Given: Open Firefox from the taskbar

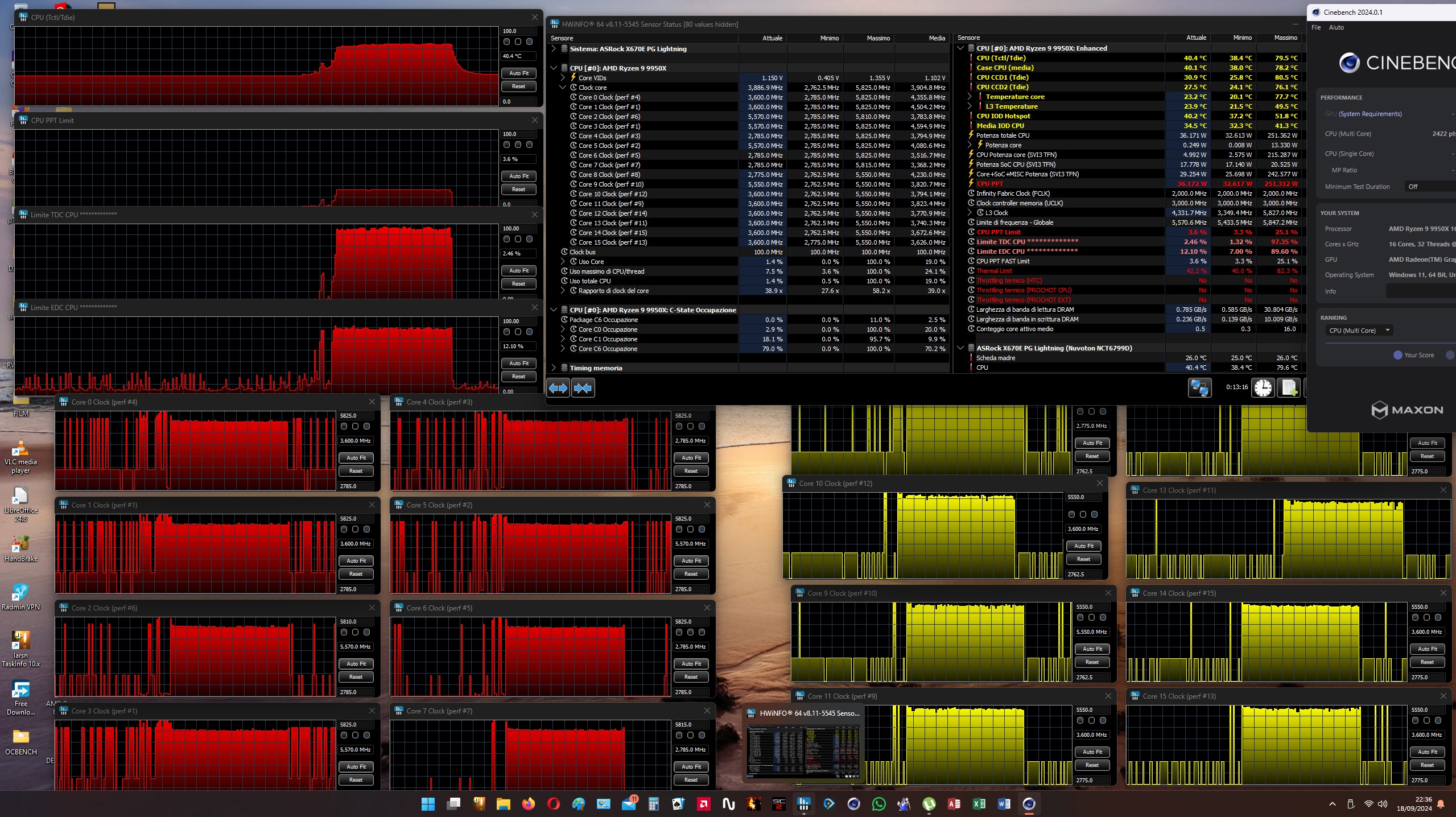Looking at the screenshot, I should [529, 804].
